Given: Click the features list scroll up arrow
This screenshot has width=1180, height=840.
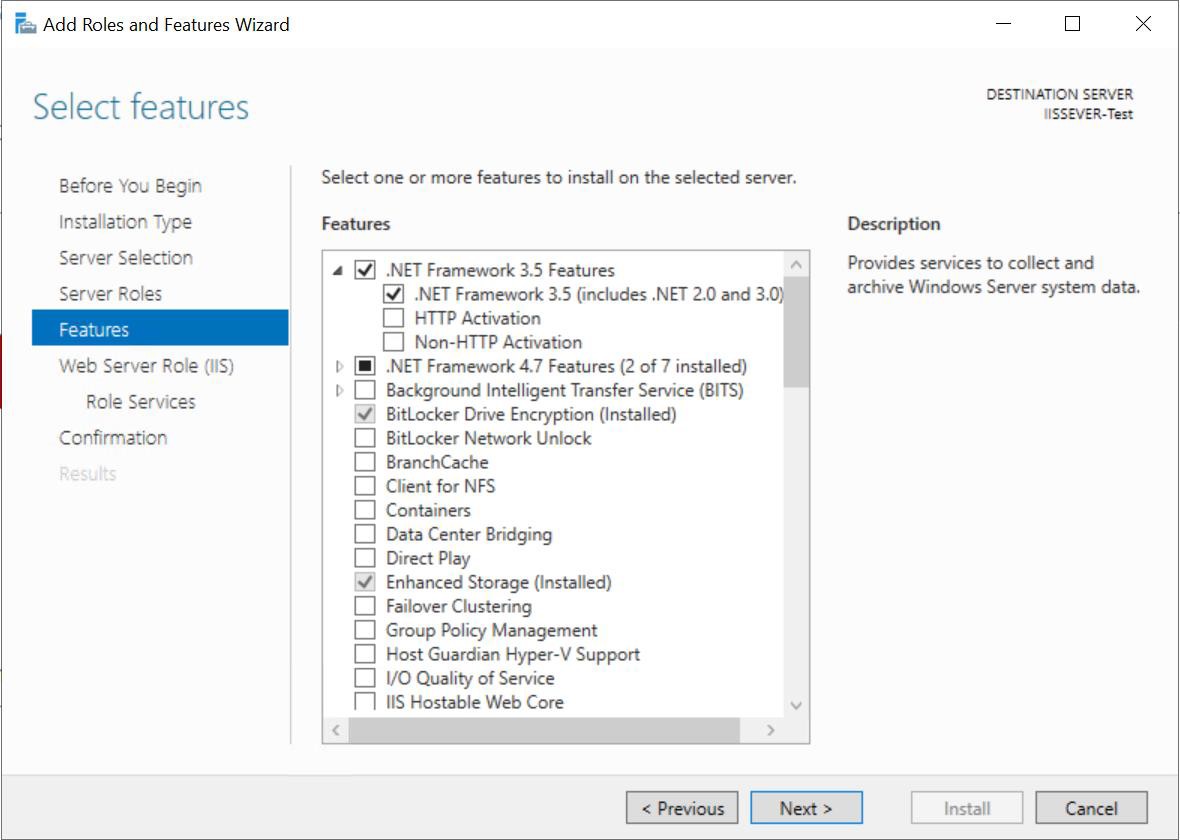Looking at the screenshot, I should coord(796,264).
